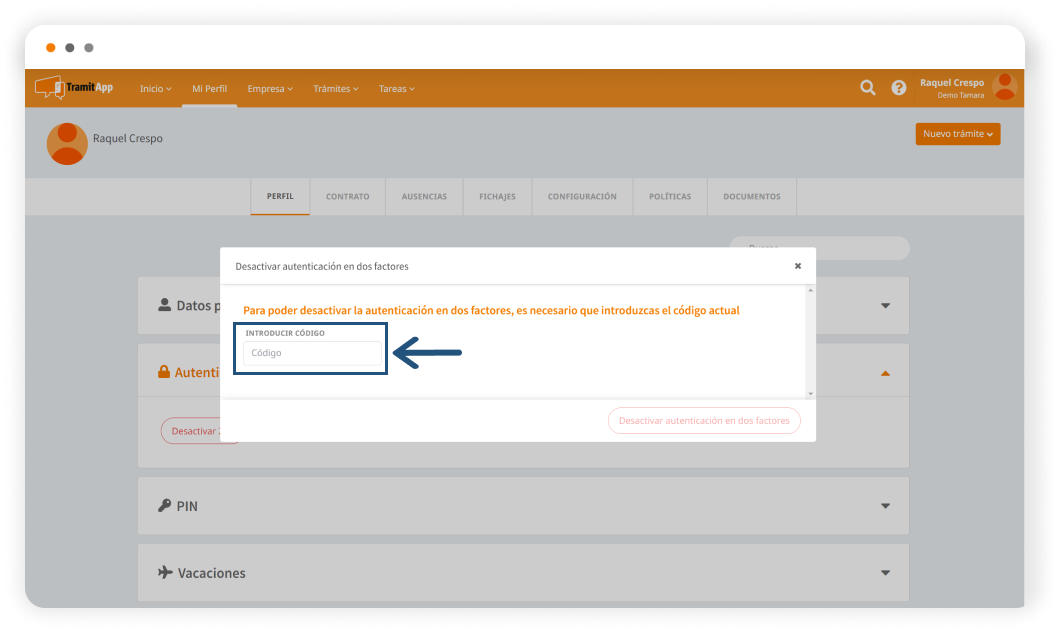Screen dimensions: 1061x633
Task: Expand the Tareas menu
Action: (x=396, y=89)
